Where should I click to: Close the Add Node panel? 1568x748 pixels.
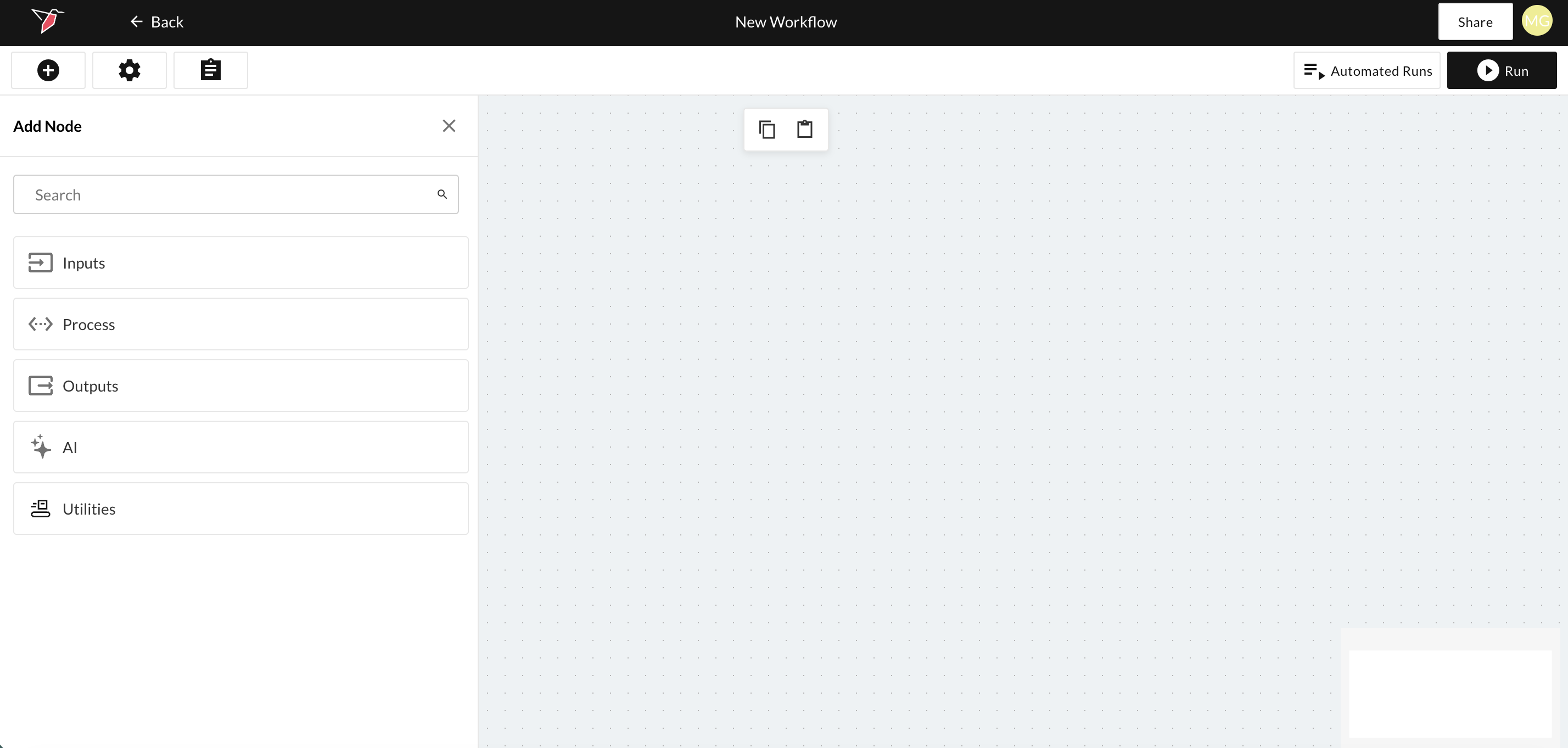449,126
